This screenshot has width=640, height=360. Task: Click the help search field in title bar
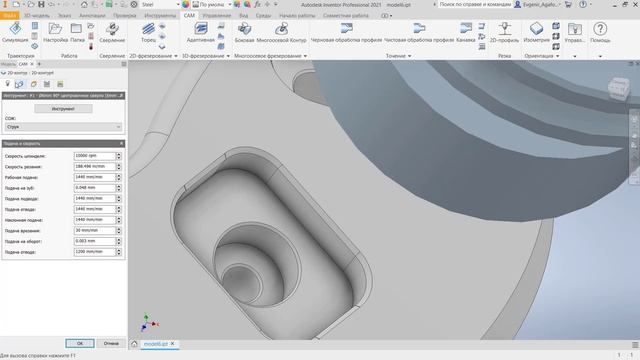click(x=474, y=4)
